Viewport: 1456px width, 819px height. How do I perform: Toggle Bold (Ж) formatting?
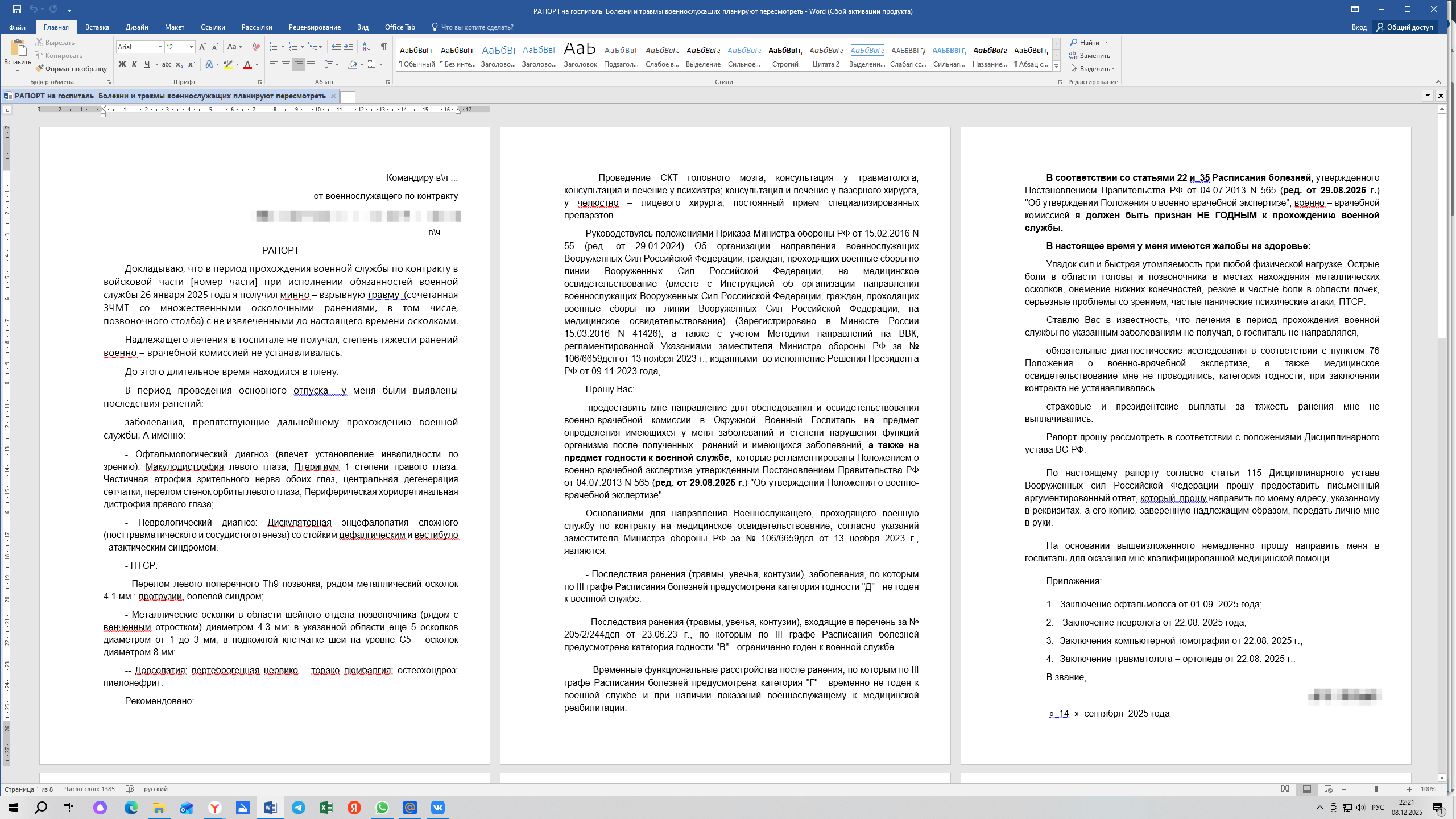122,64
